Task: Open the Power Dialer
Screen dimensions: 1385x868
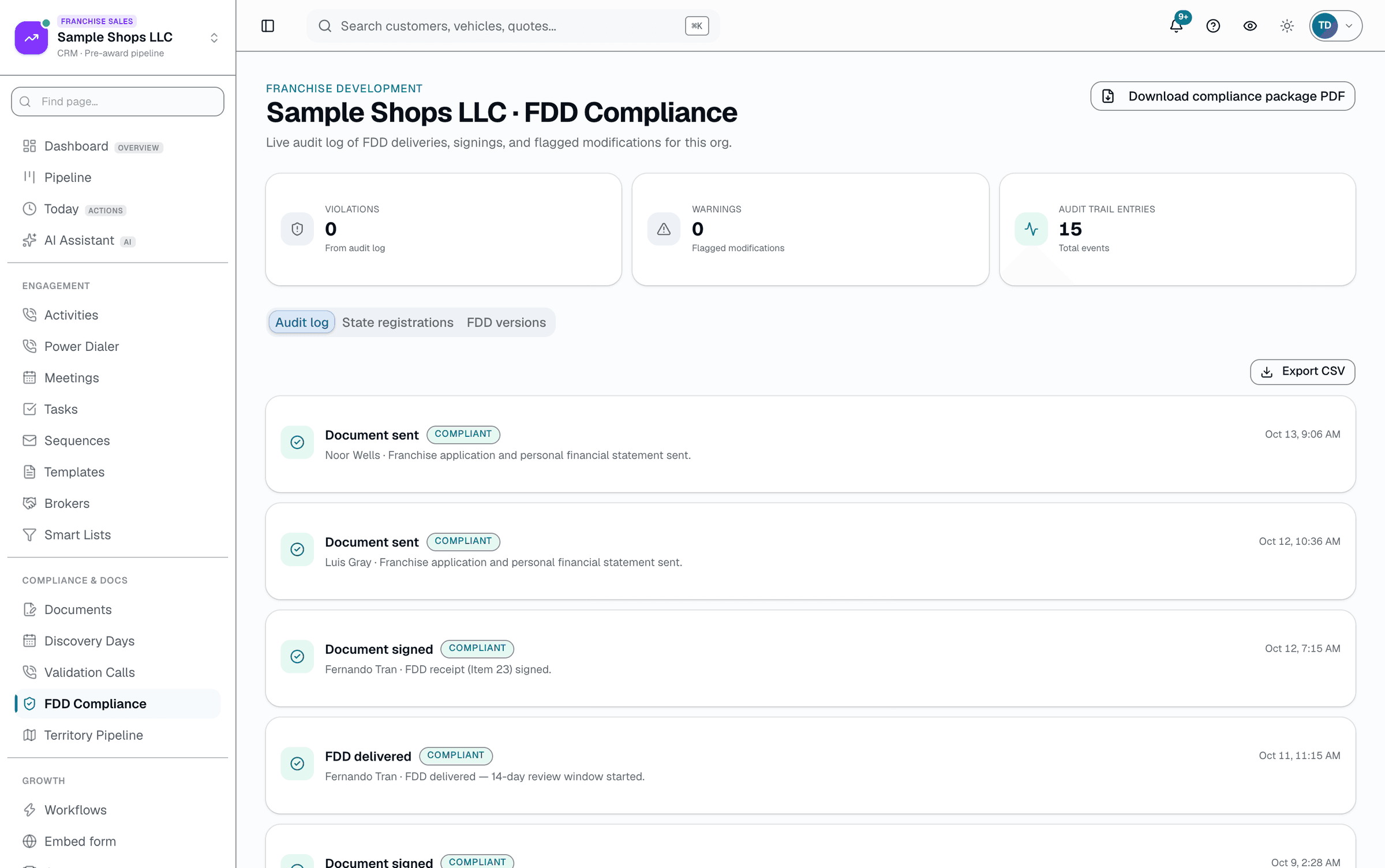Action: click(118, 346)
